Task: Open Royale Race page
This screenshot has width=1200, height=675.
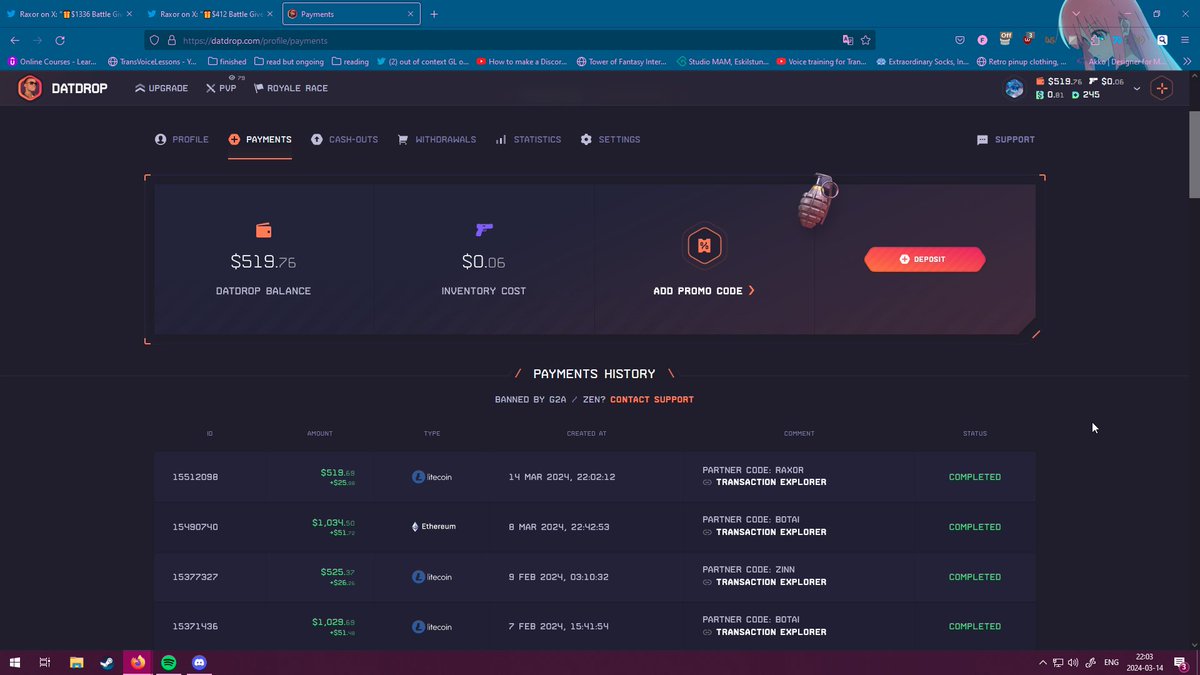Action: (x=291, y=88)
